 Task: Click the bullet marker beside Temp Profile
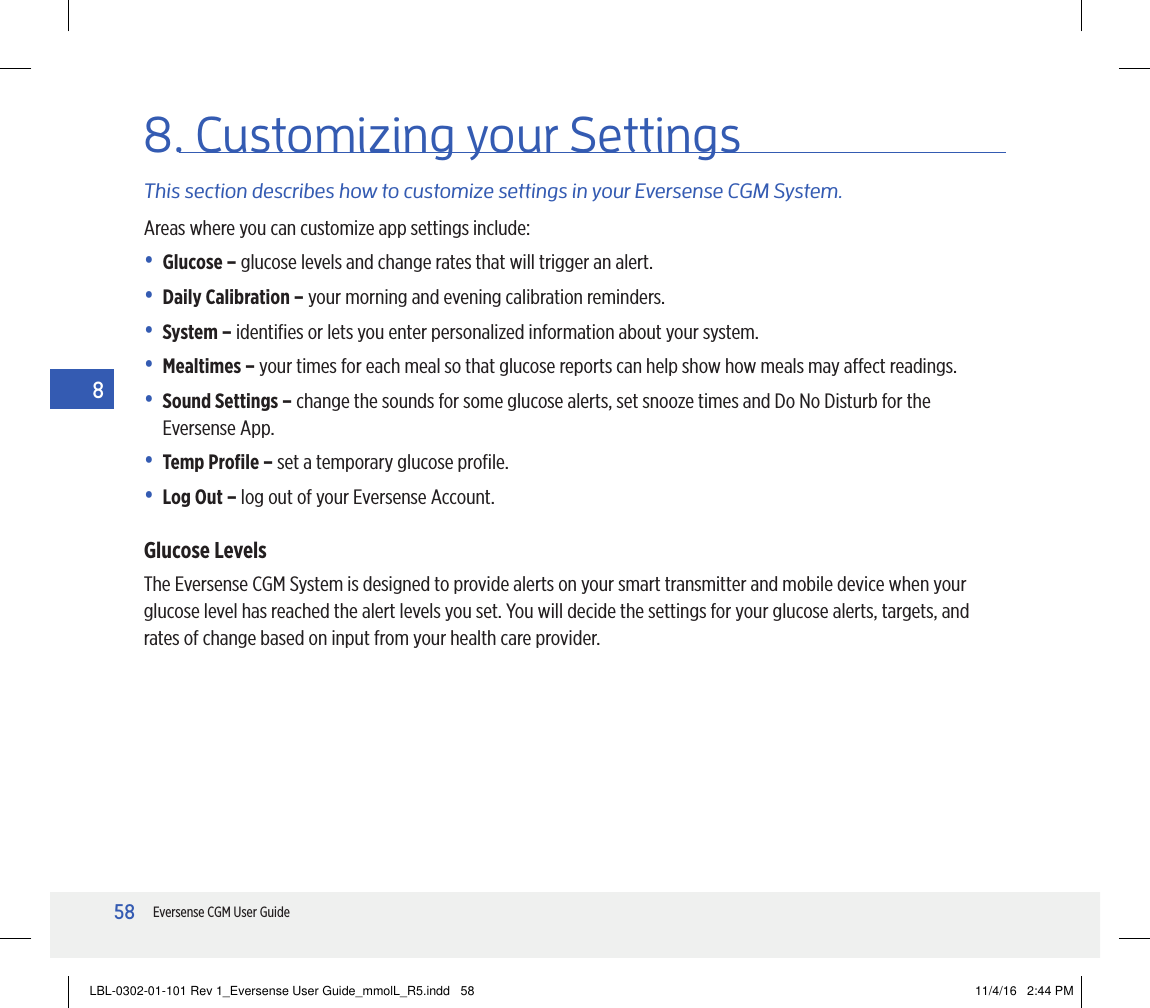pyautogui.click(x=150, y=462)
